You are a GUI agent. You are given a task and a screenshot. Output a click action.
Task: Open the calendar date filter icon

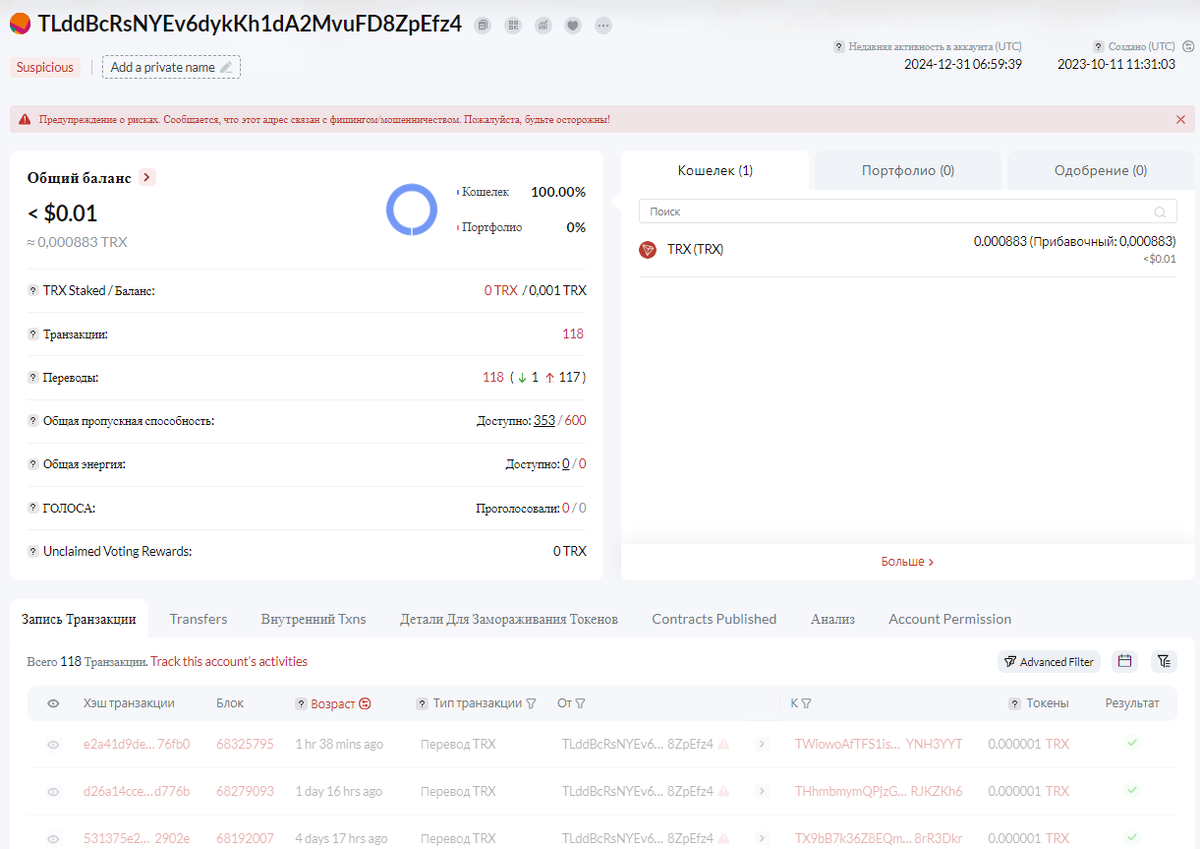tap(1125, 662)
